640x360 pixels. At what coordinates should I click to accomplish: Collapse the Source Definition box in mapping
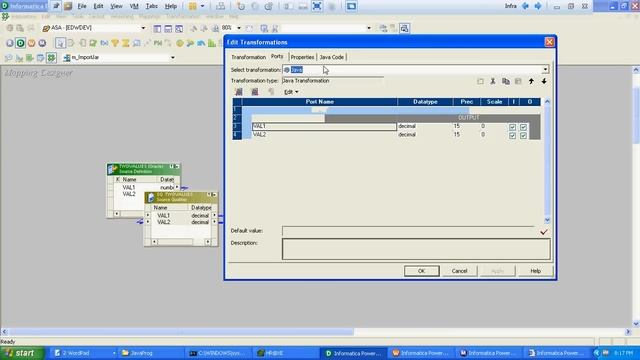(x=171, y=167)
